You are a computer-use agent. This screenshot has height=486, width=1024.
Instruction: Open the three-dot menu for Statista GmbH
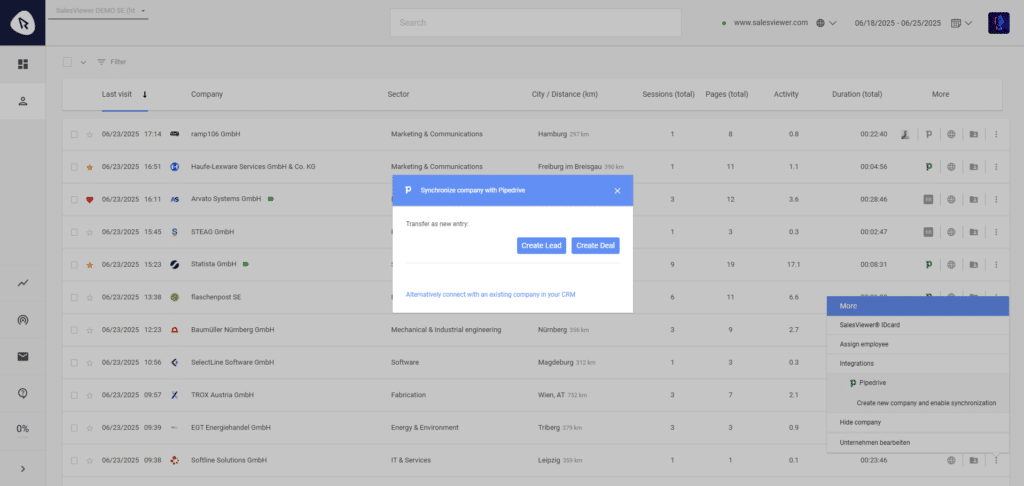(996, 265)
